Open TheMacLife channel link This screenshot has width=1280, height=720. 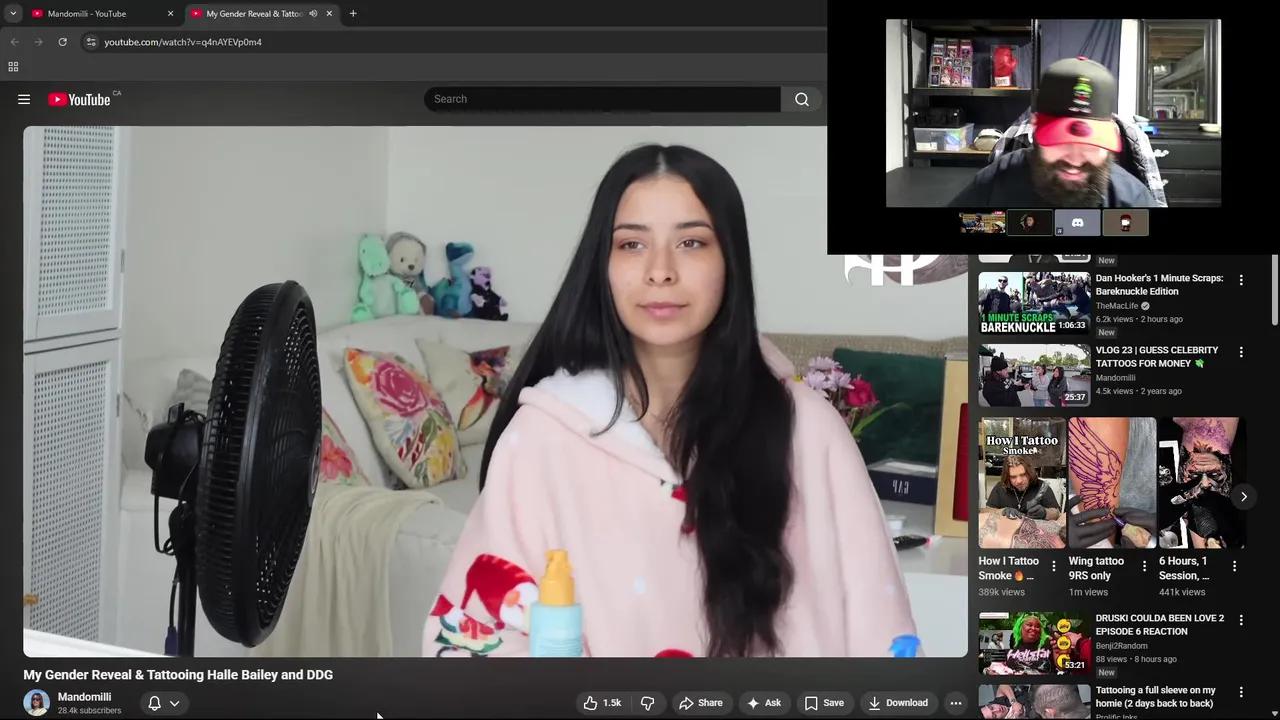(1117, 306)
